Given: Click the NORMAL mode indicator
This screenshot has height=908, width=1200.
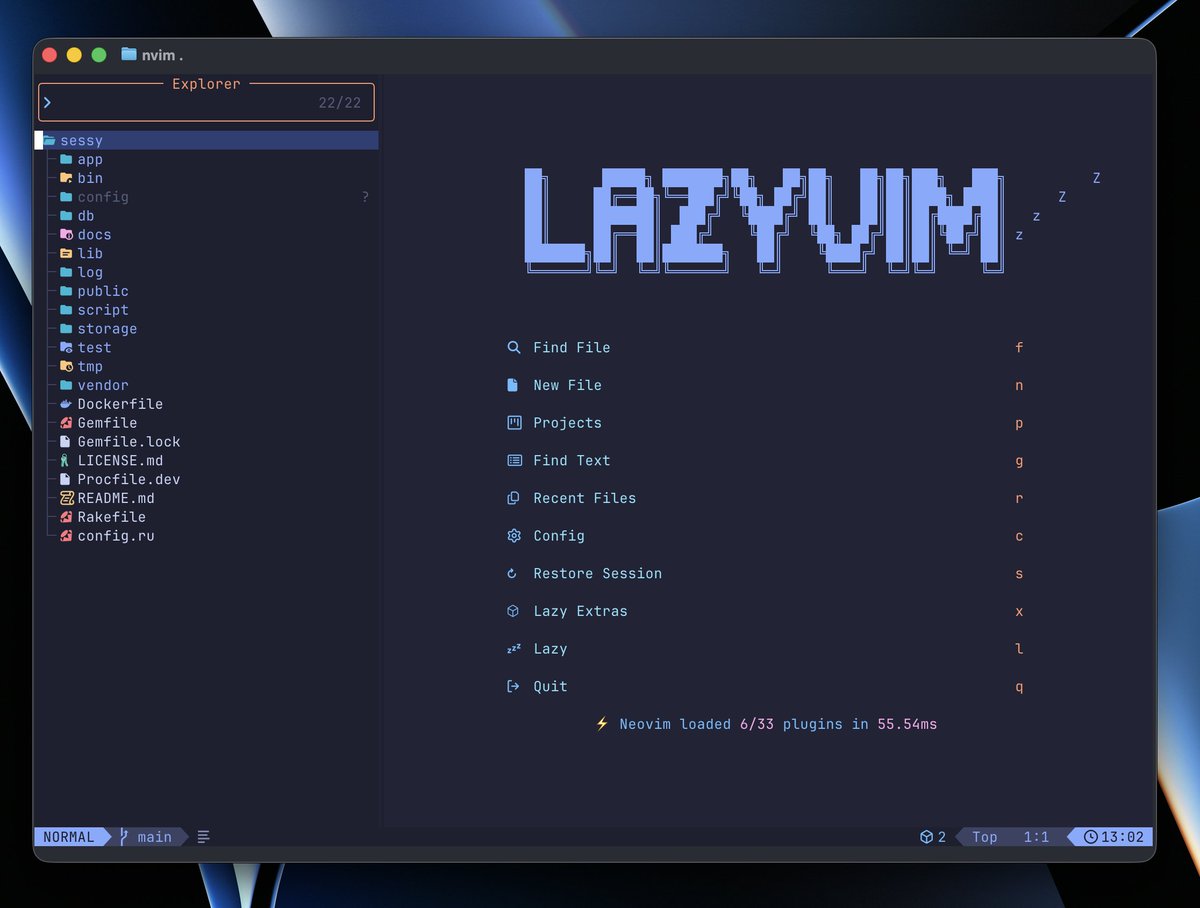Looking at the screenshot, I should (x=69, y=837).
